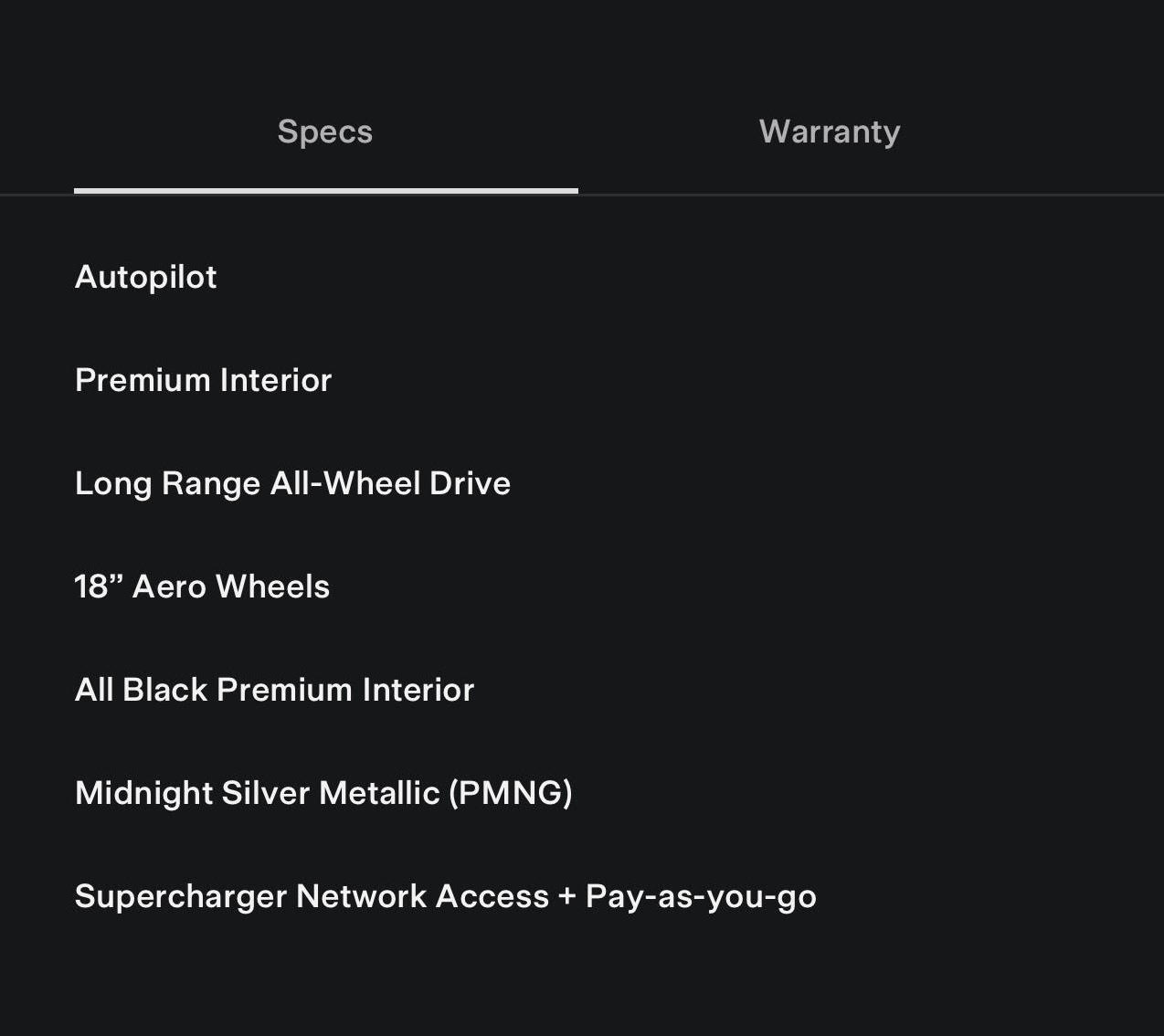Click Long Range All-Wheel Drive
This screenshot has width=1164, height=1036.
click(292, 483)
